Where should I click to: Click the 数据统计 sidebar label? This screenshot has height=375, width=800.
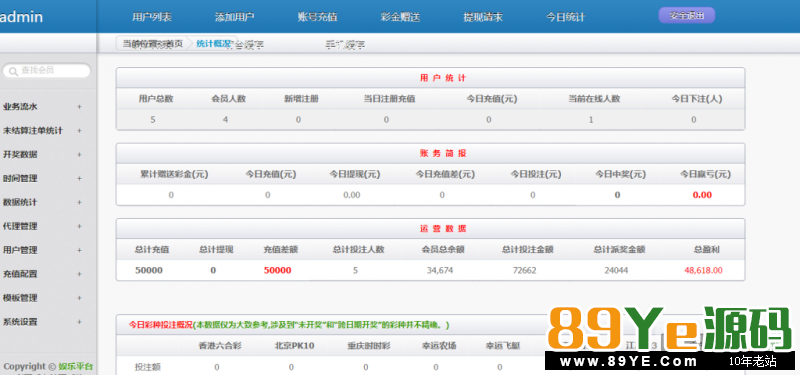pyautogui.click(x=20, y=203)
